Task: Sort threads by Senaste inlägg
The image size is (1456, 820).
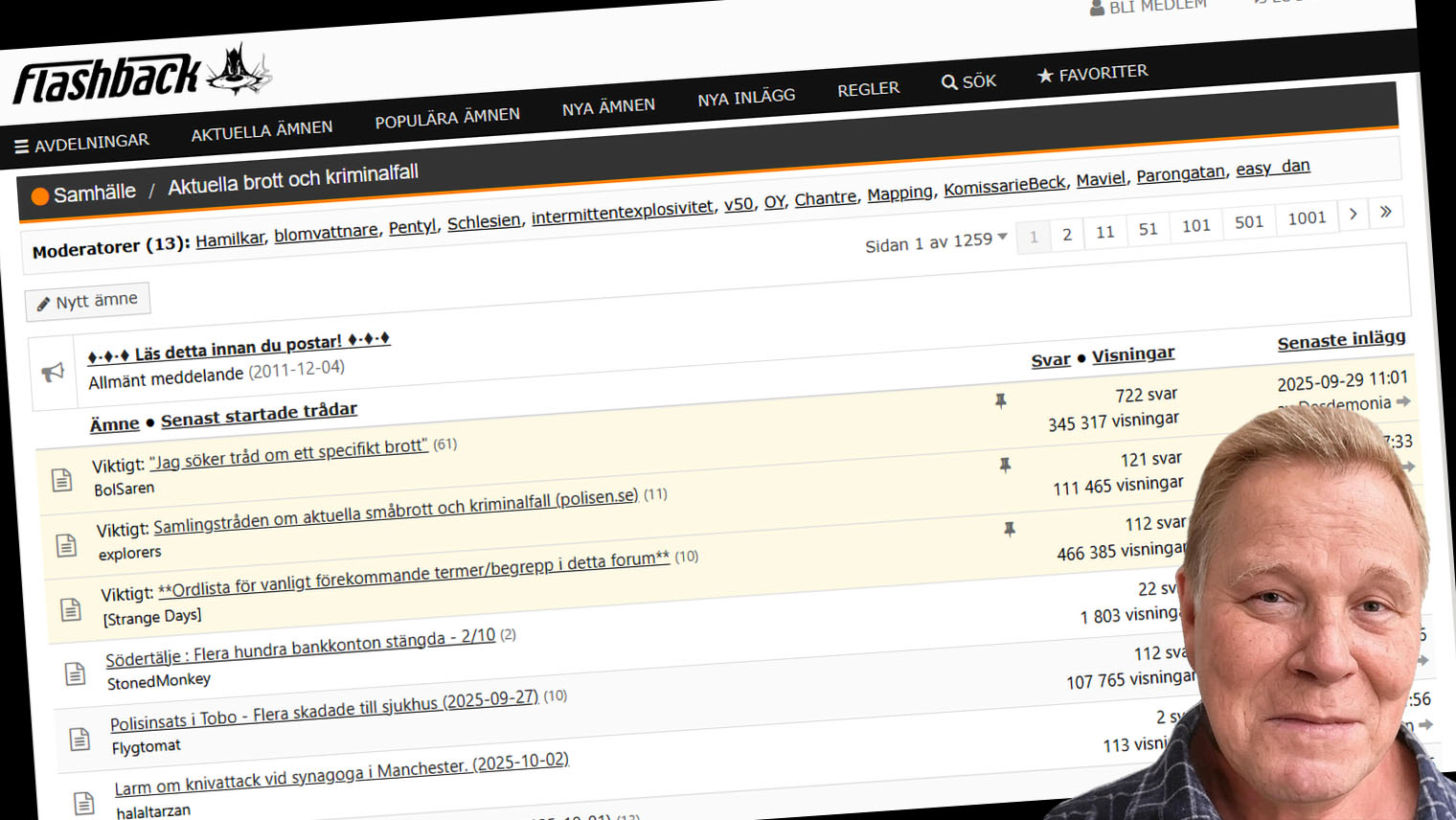Action: pos(1341,340)
